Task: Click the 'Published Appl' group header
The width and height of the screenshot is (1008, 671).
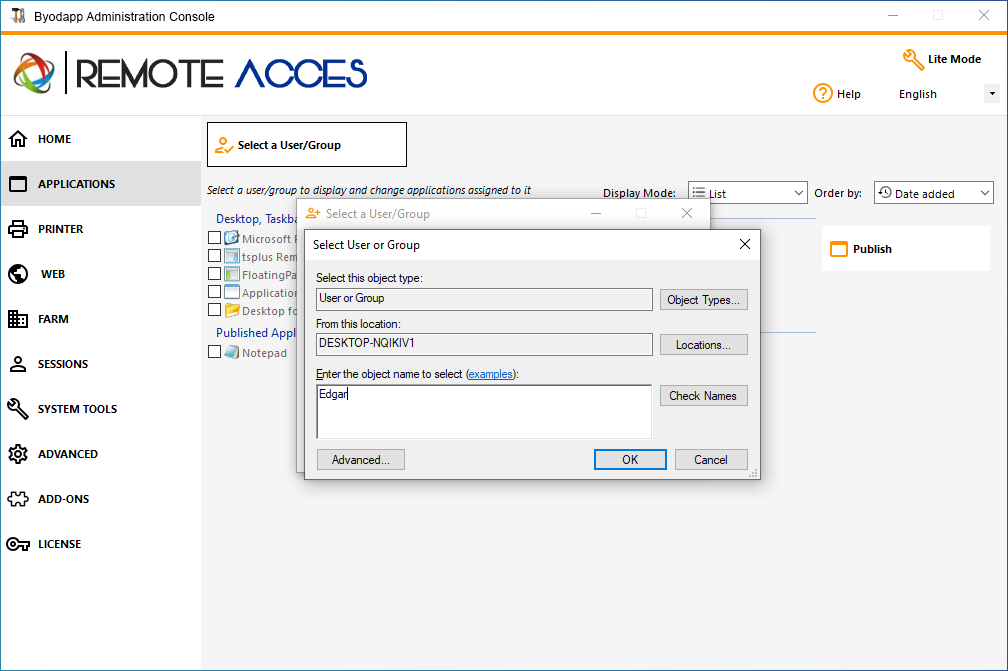Action: (x=256, y=332)
